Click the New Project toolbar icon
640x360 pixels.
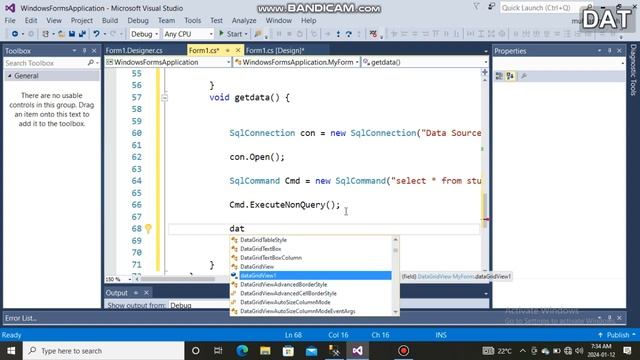[x=46, y=34]
